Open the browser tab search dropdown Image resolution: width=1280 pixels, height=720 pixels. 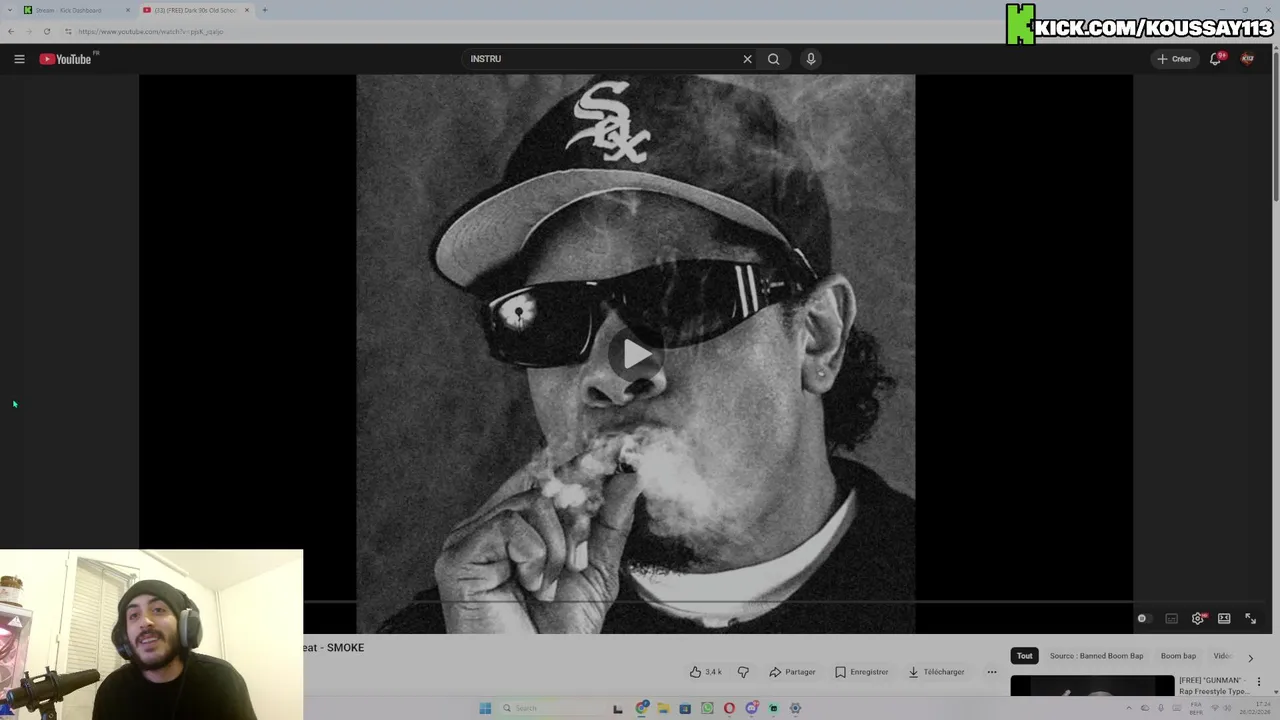coord(10,10)
